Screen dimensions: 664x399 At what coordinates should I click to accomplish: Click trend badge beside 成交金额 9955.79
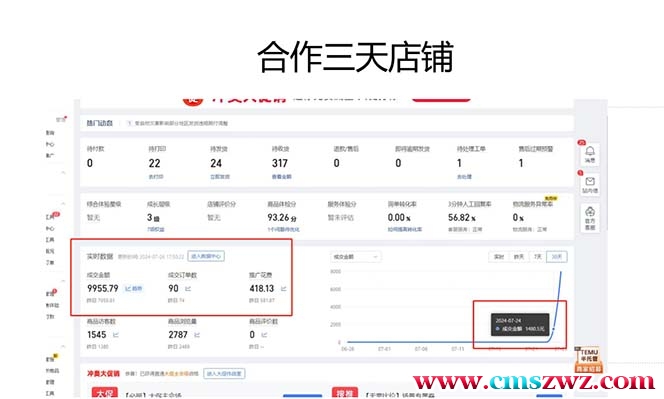click(133, 289)
